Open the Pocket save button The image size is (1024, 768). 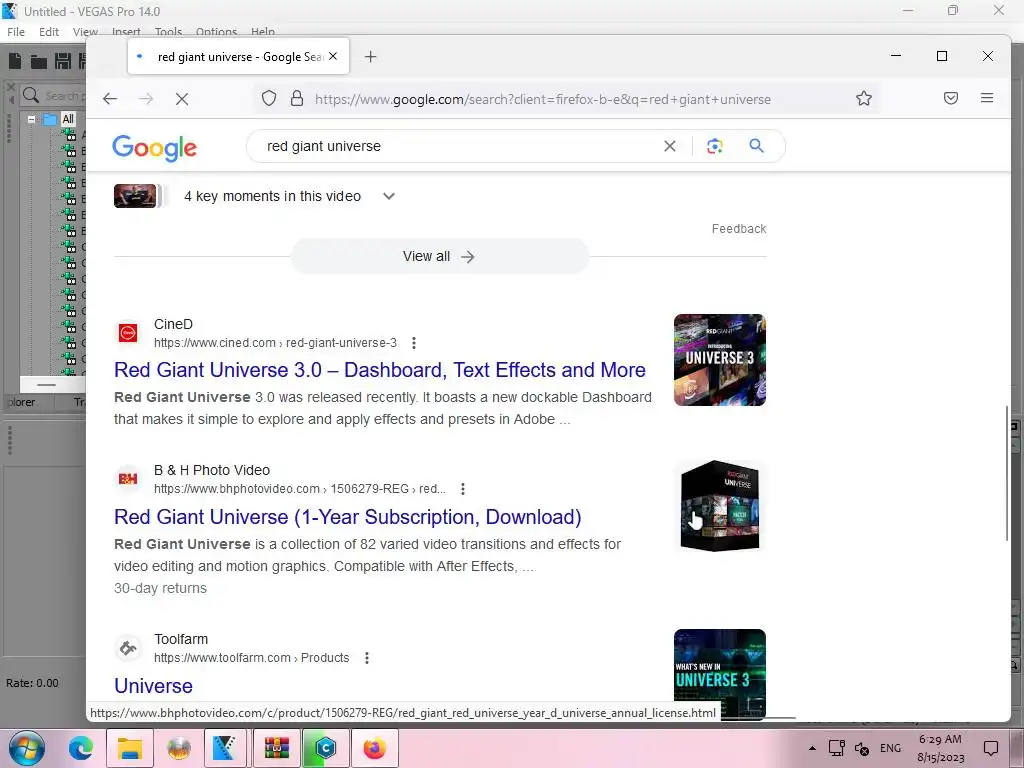coord(951,98)
